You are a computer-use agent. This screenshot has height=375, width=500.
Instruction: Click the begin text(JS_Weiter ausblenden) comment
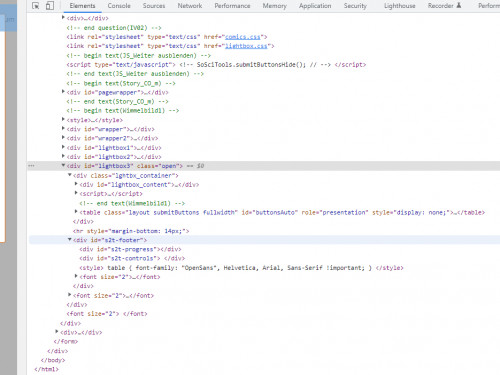tap(138, 55)
